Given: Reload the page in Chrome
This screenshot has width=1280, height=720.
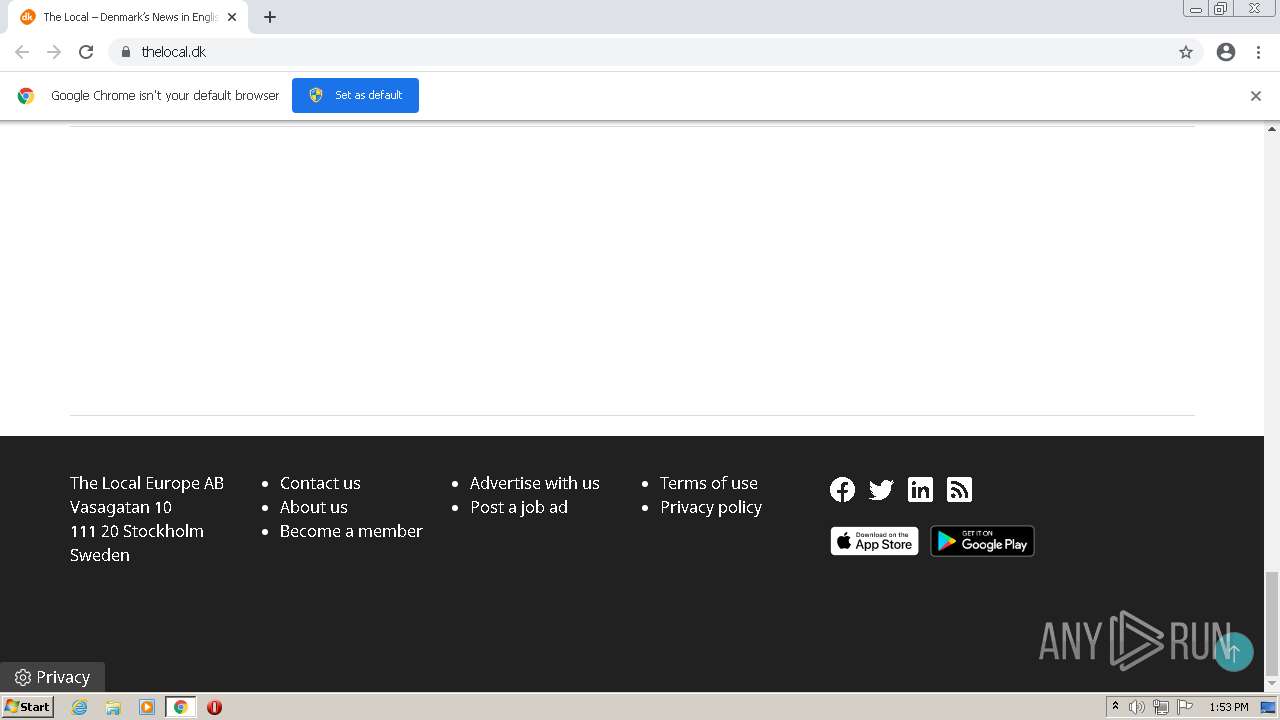Looking at the screenshot, I should (x=86, y=52).
